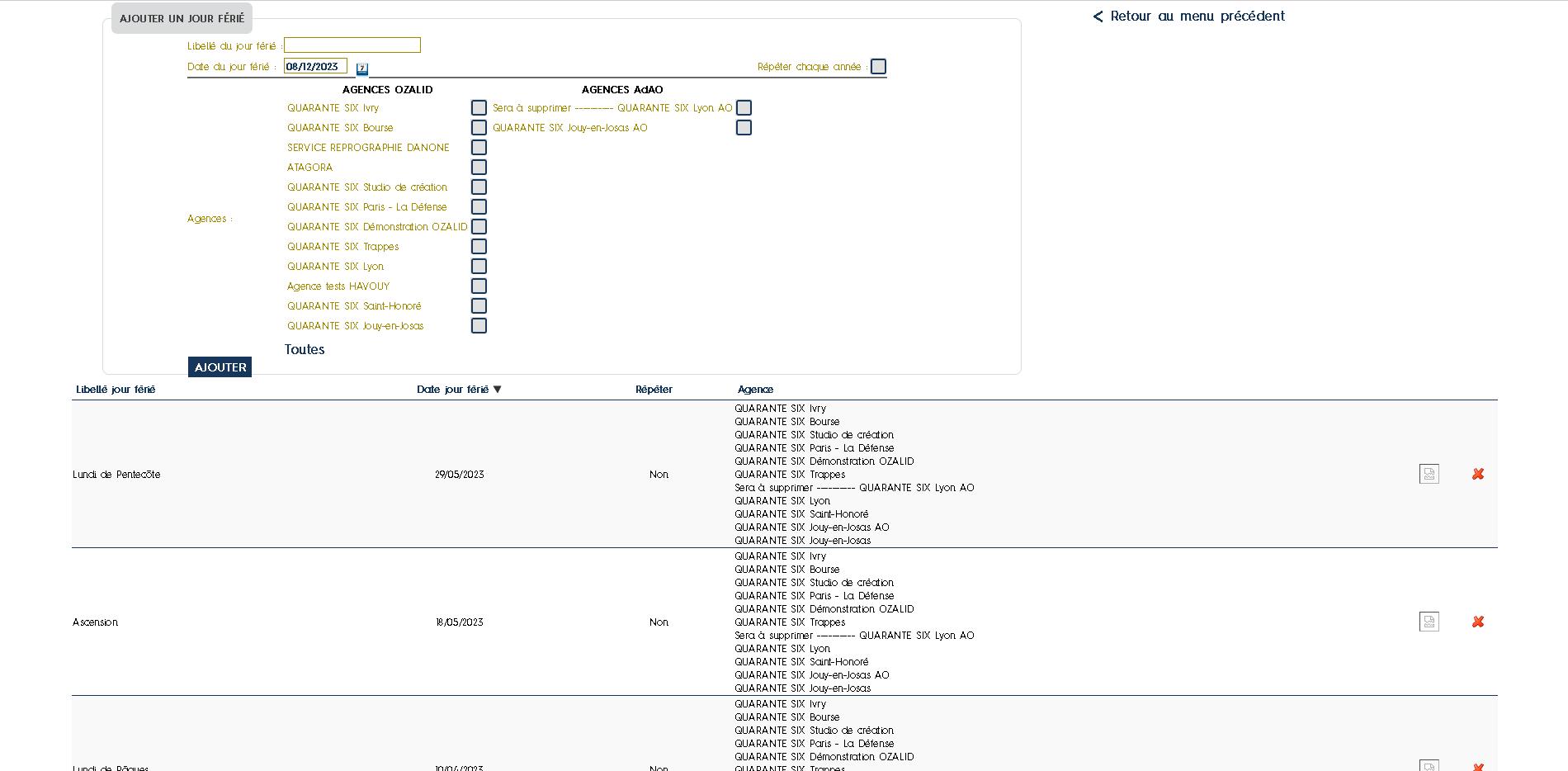The image size is (1568, 771).
Task: Sort by Date jour férié arrow
Action: pos(497,390)
